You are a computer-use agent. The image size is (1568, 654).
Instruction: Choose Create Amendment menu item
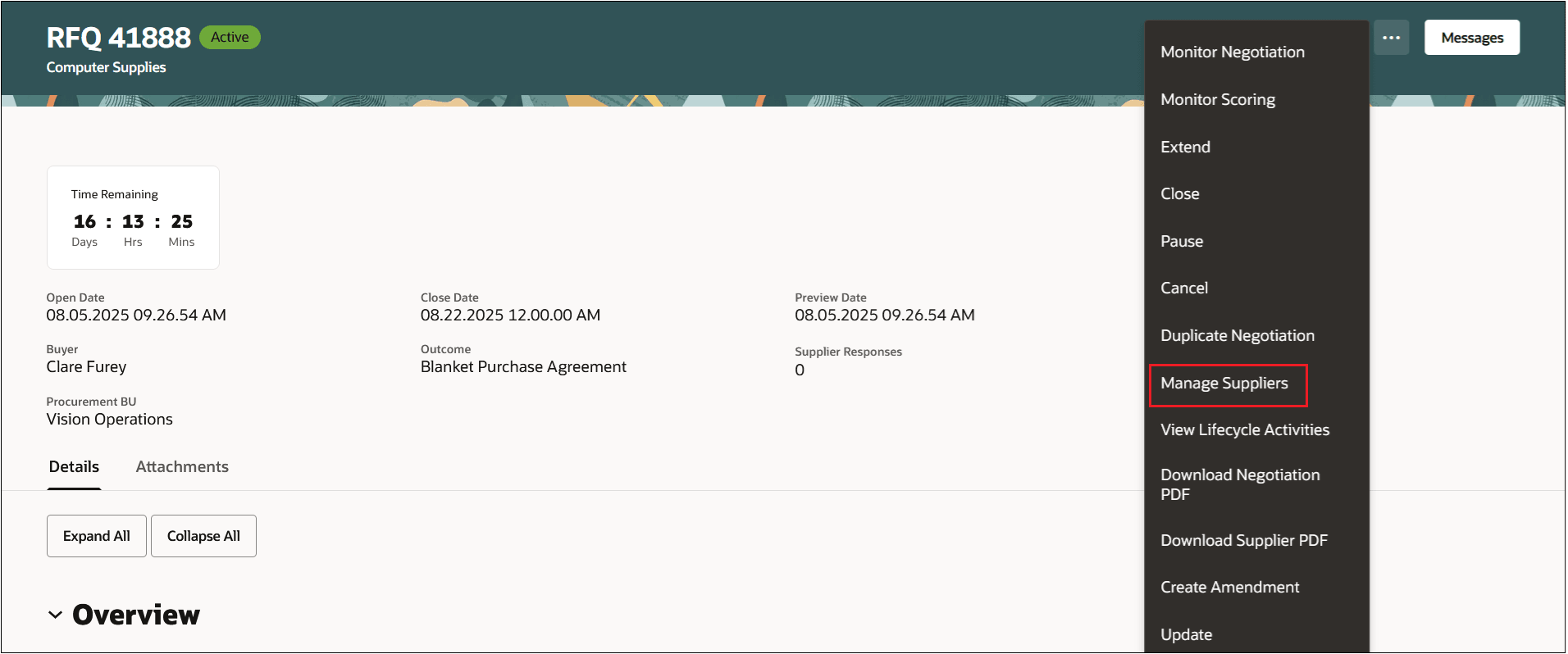(x=1229, y=587)
